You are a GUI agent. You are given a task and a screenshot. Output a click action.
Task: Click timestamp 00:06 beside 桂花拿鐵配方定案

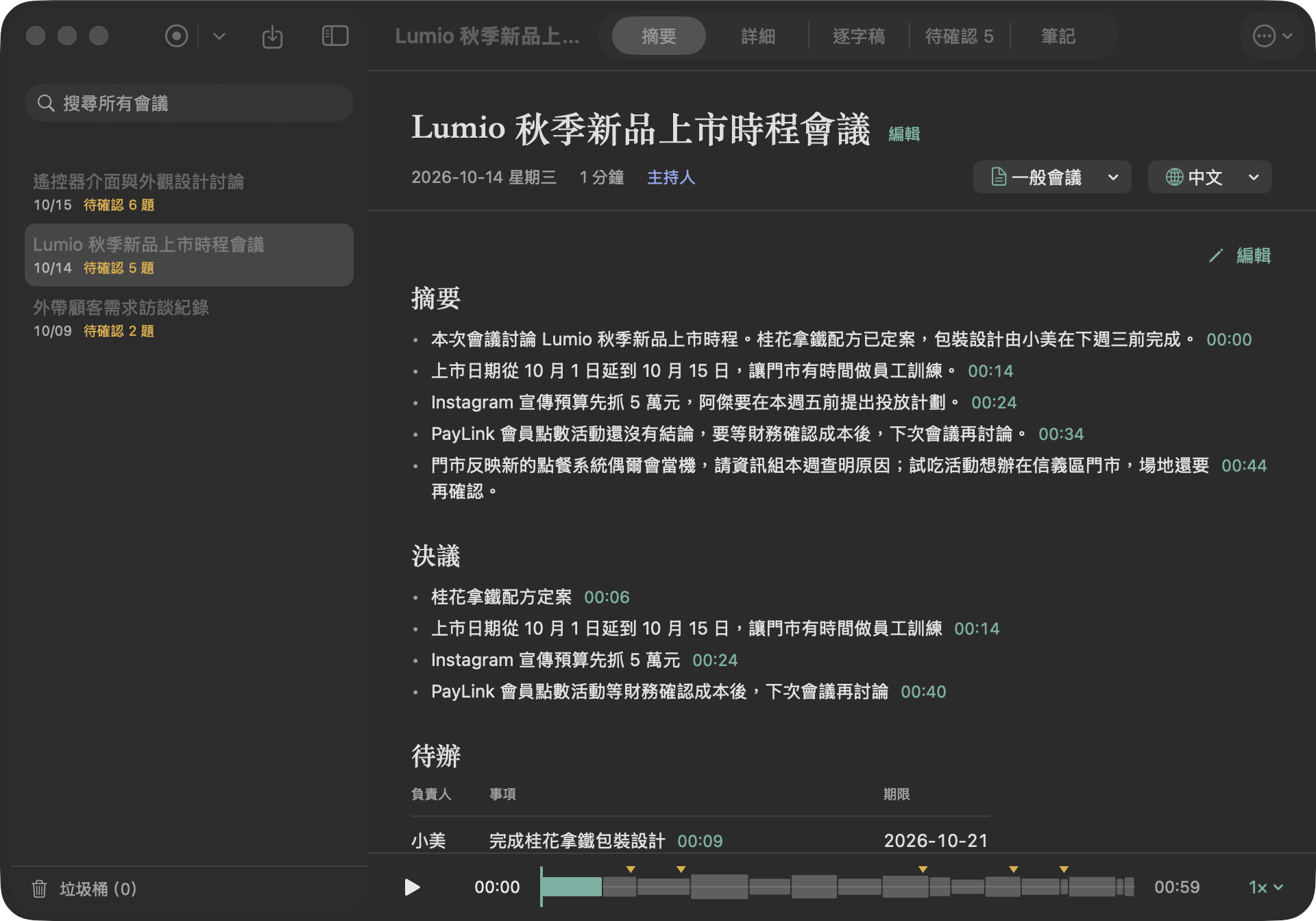click(607, 598)
